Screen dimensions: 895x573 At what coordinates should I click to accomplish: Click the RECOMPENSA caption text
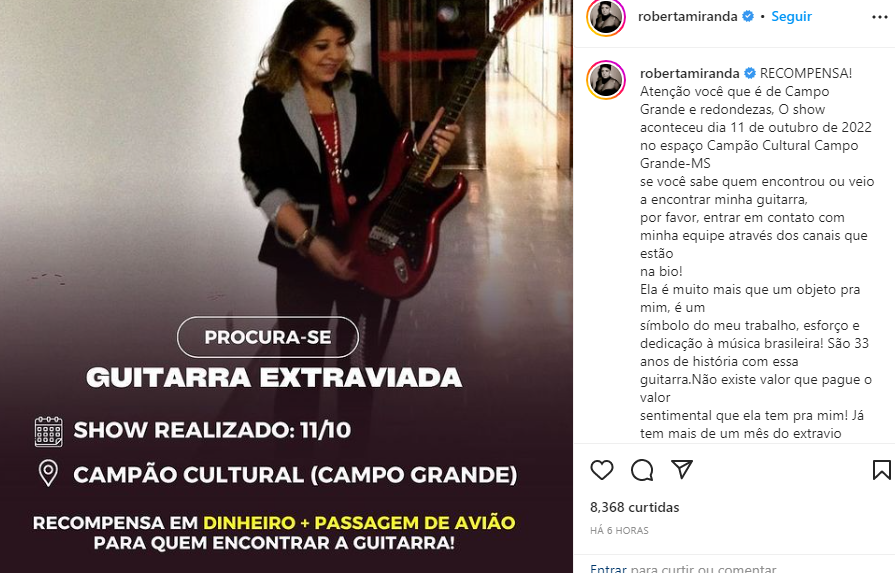point(805,73)
